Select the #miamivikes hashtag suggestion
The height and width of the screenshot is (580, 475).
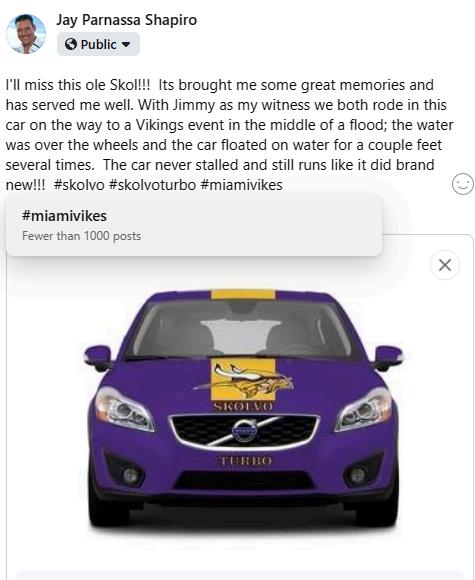[x=194, y=225]
